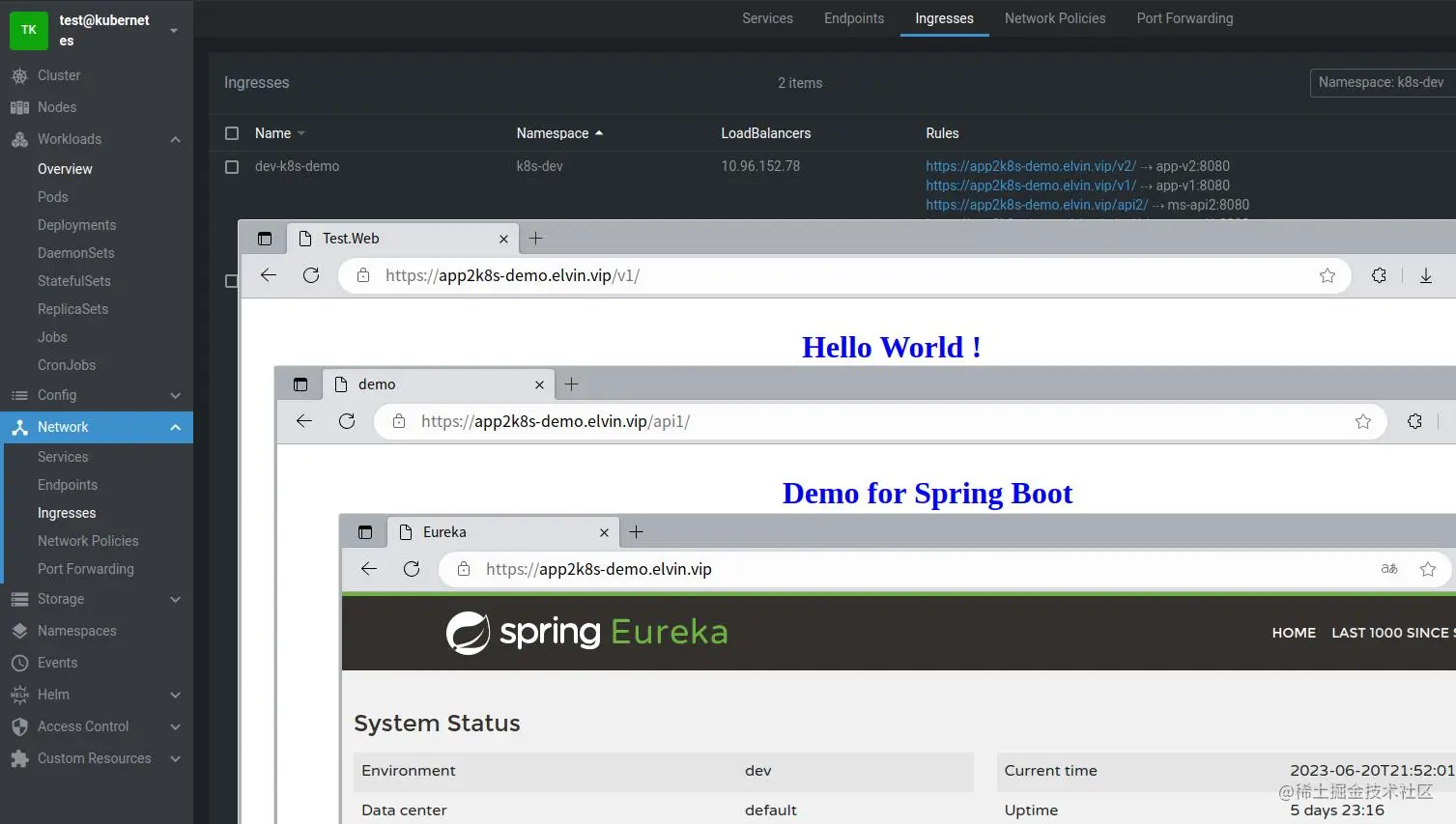Reload the Test.Web page
Viewport: 1456px width, 824px height.
311,275
